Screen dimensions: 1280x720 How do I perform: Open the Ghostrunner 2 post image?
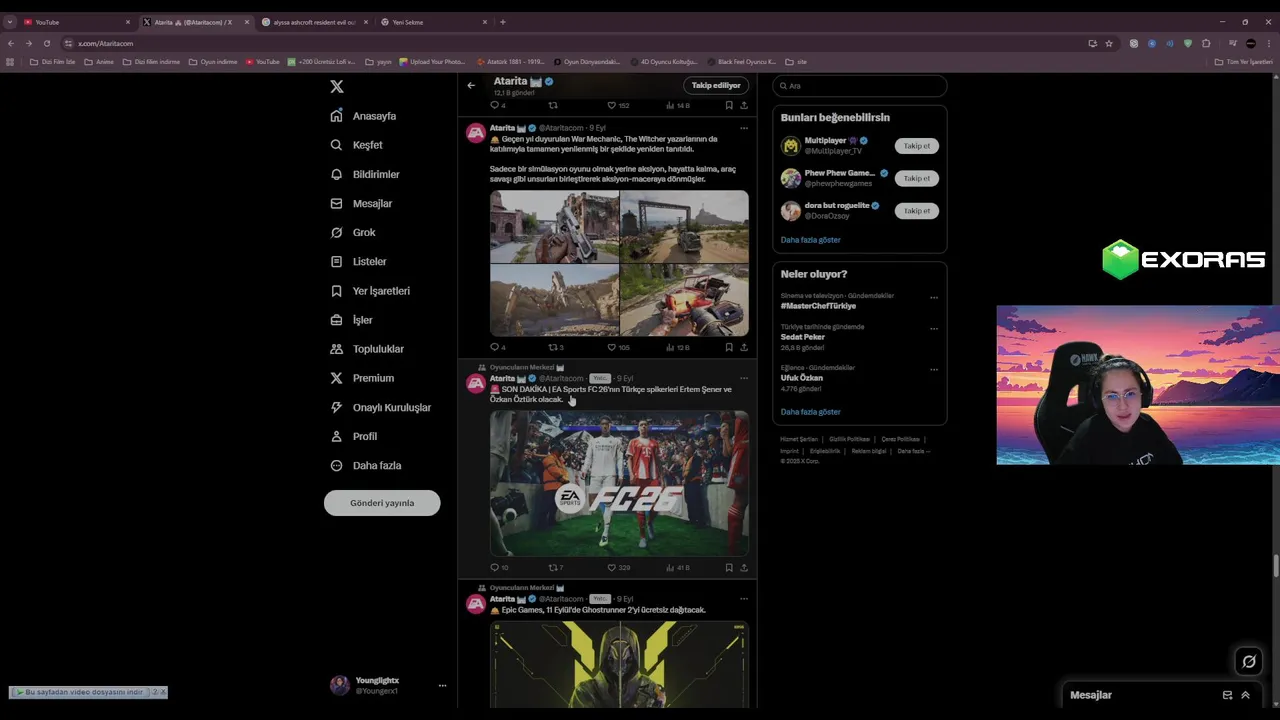(619, 664)
